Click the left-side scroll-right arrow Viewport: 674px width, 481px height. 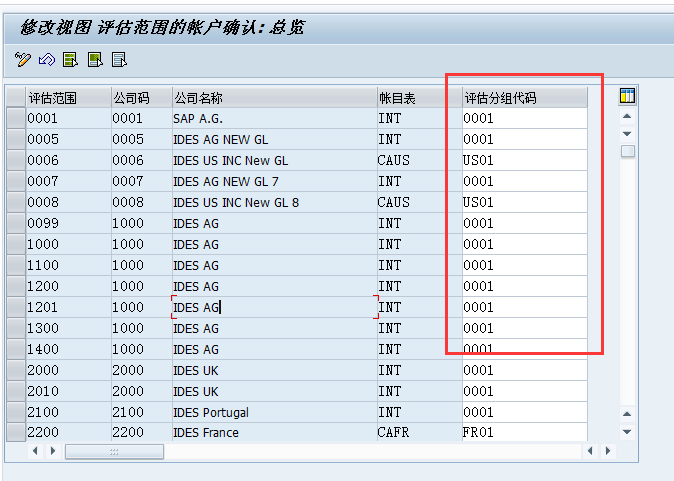click(53, 451)
